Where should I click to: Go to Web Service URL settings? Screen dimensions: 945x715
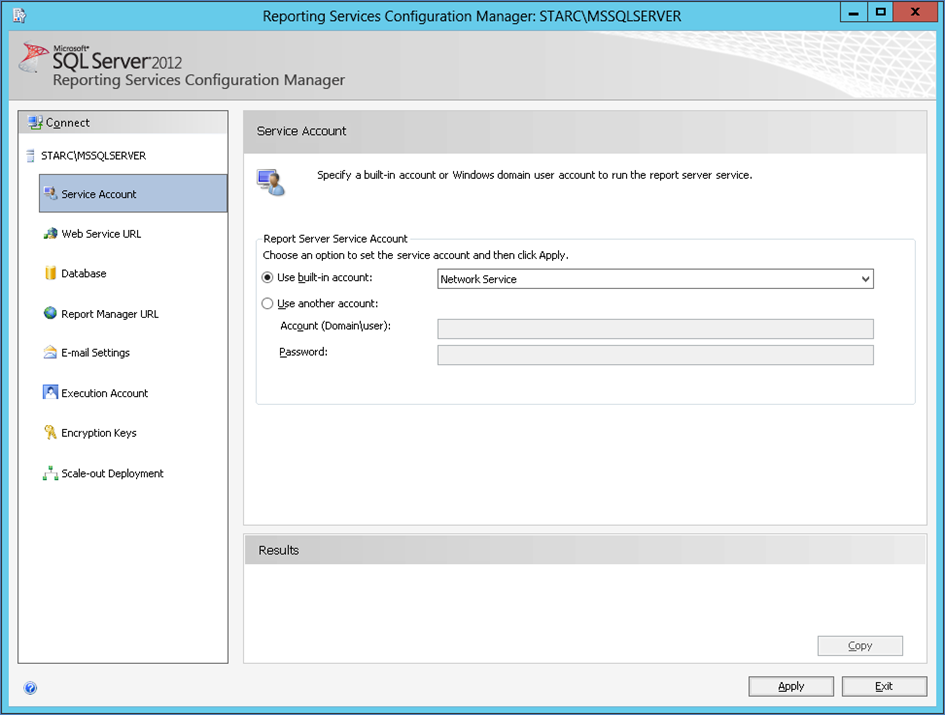click(101, 234)
